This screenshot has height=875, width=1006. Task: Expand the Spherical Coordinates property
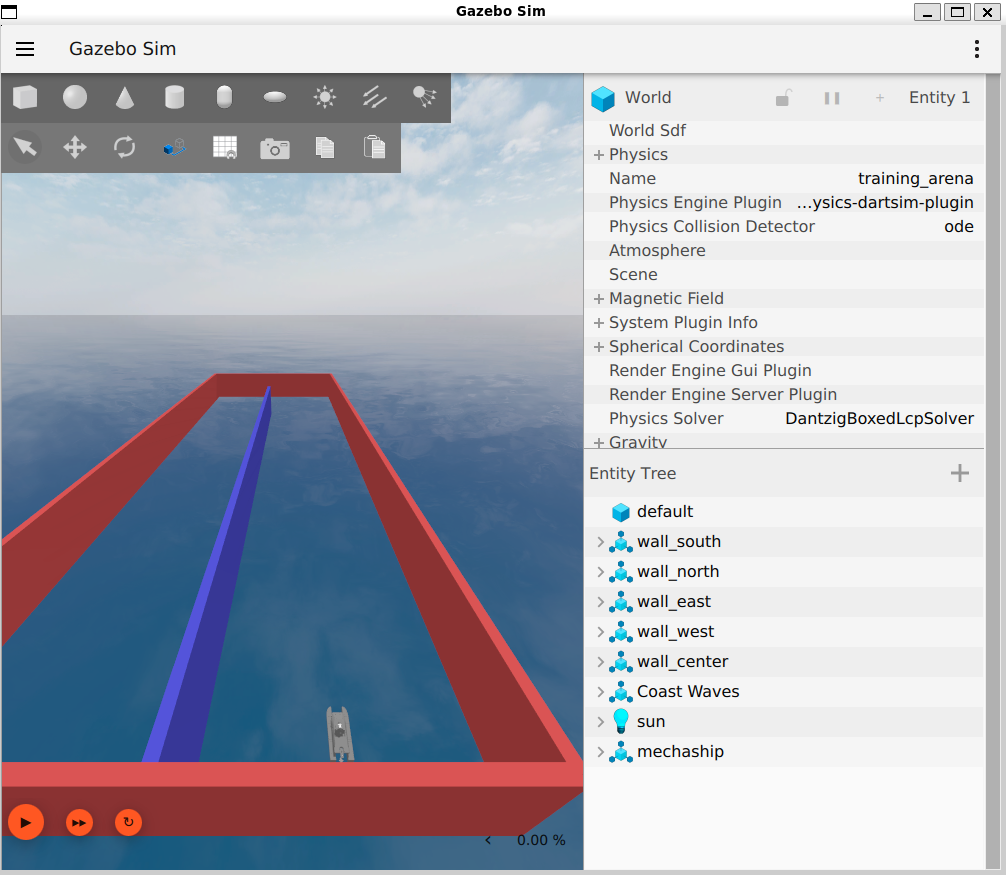[599, 346]
